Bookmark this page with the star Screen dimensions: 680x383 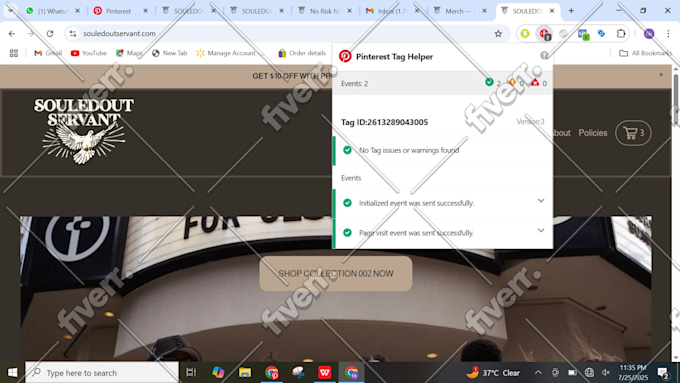tap(498, 33)
